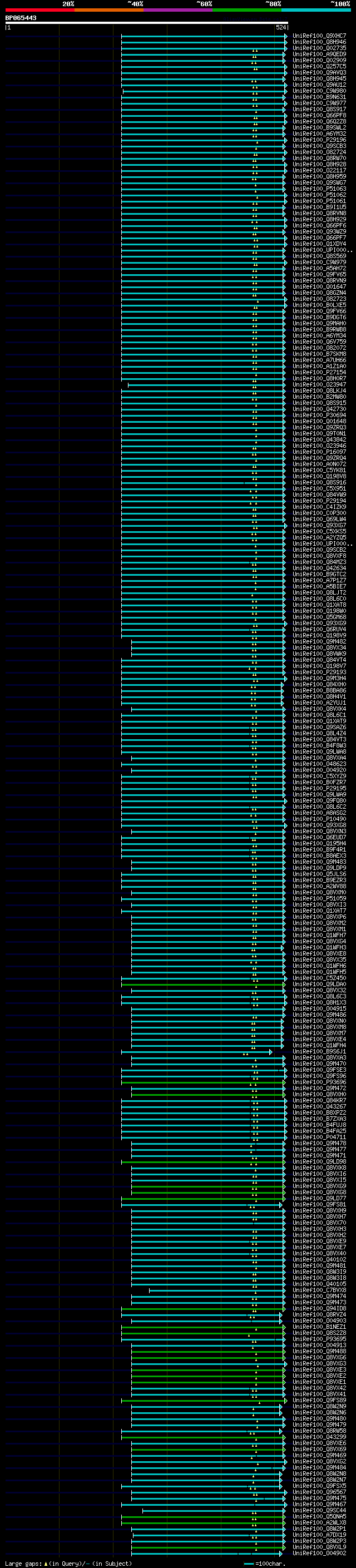The image size is (356, 1568).
Task: Select the UniRef100_O82724 entry
Action: tap(319, 152)
